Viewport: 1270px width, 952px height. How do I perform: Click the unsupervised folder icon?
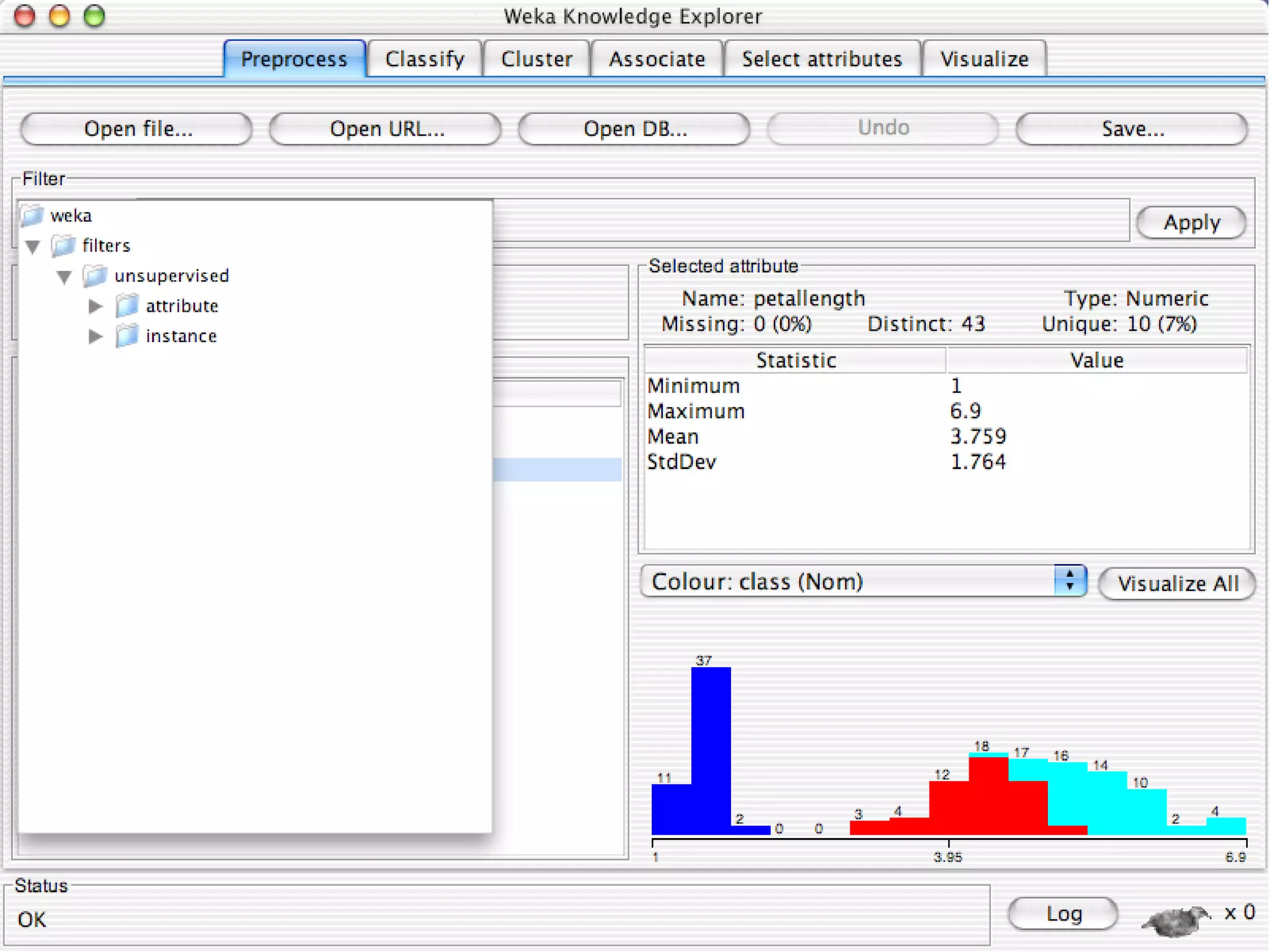(95, 276)
